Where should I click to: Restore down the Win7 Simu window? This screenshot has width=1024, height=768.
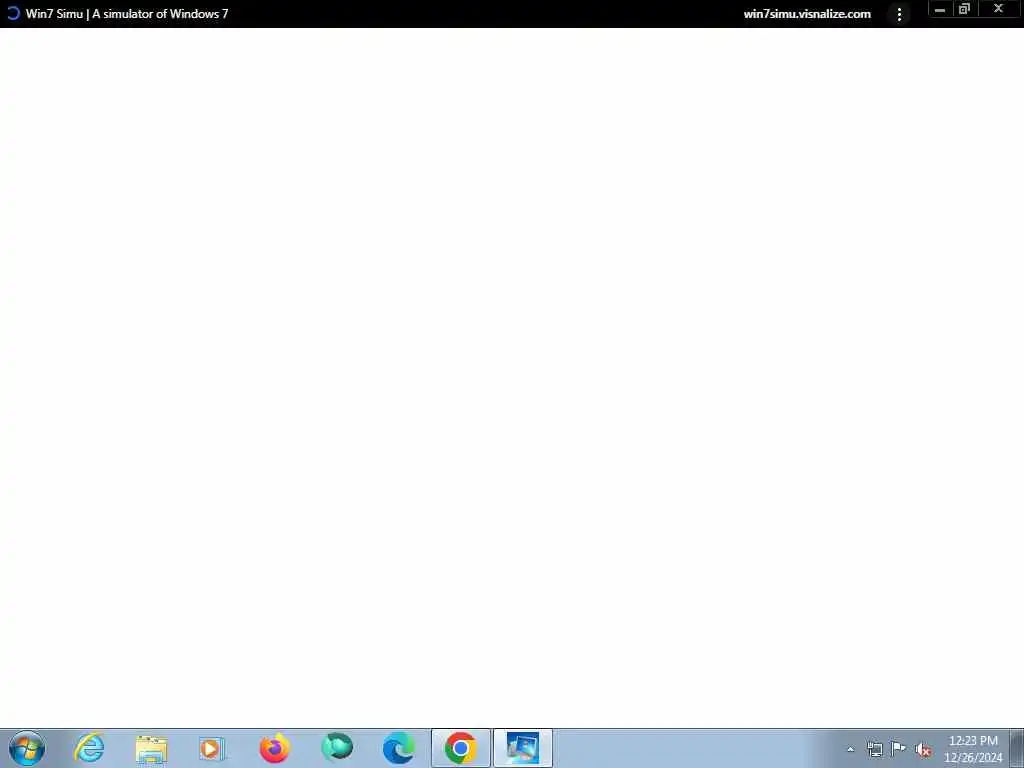964,9
